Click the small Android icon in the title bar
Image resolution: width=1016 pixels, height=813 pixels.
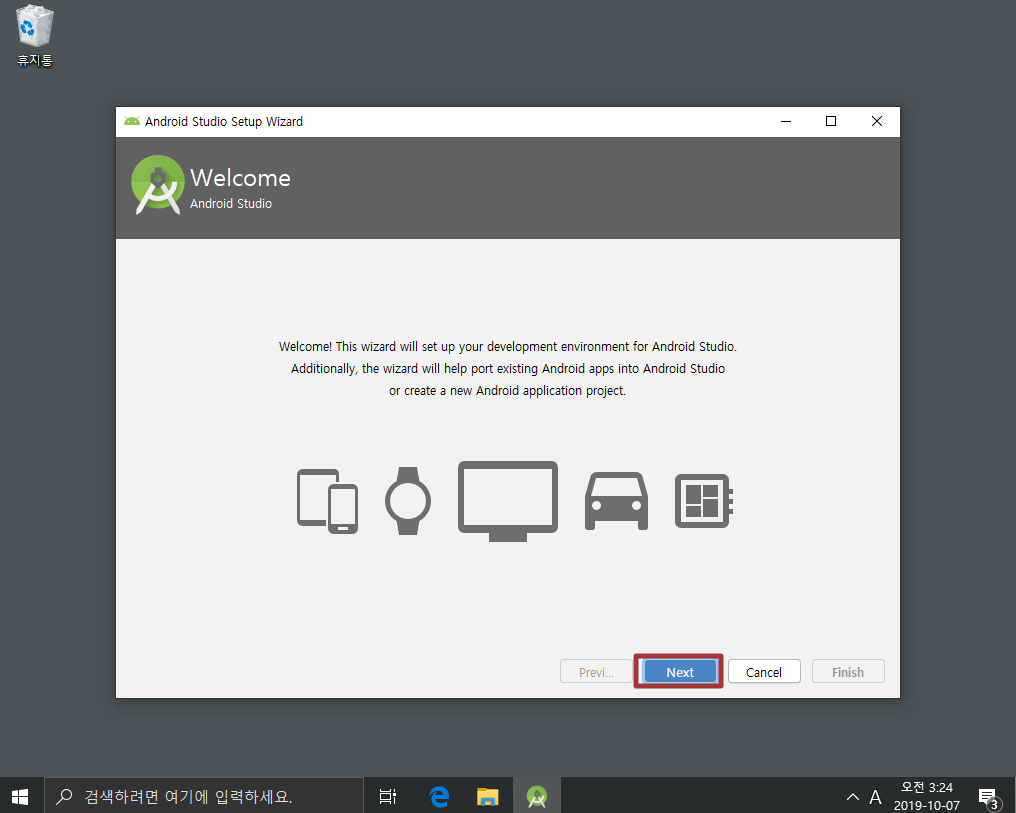pos(132,121)
